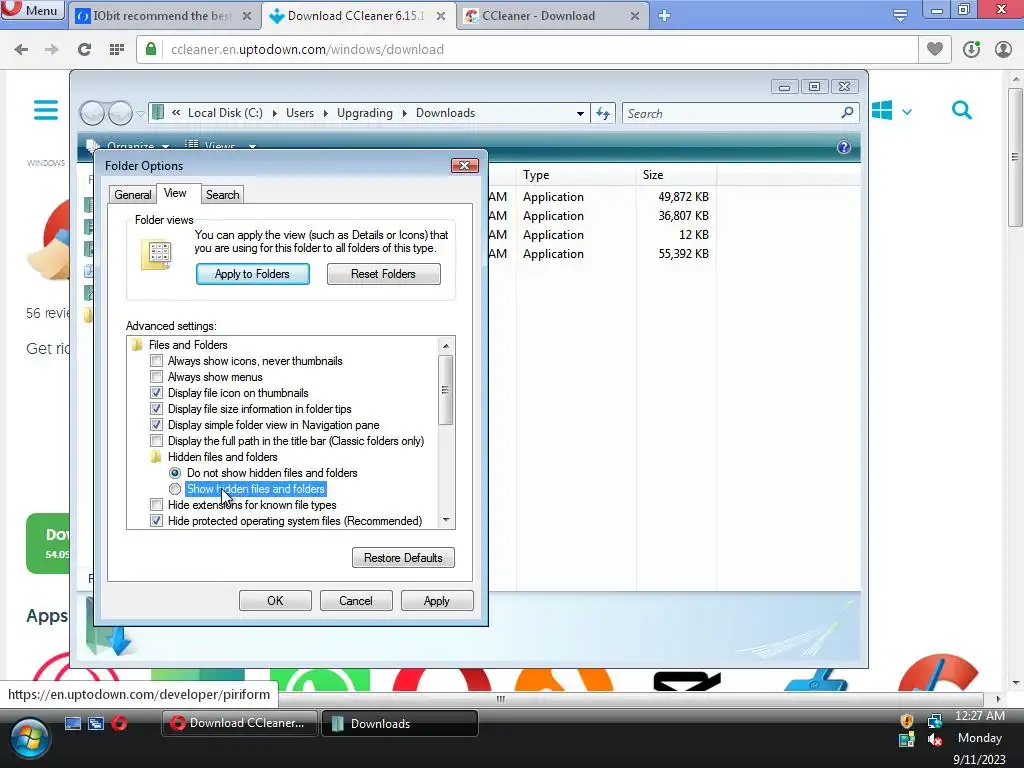Open the browser downloads icon
The height and width of the screenshot is (768, 1024).
(971, 49)
